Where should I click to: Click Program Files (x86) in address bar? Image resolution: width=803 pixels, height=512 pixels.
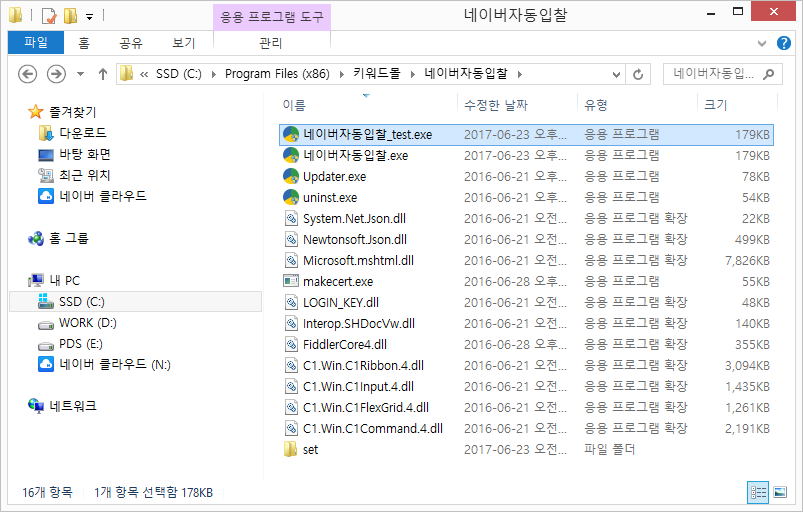click(277, 74)
